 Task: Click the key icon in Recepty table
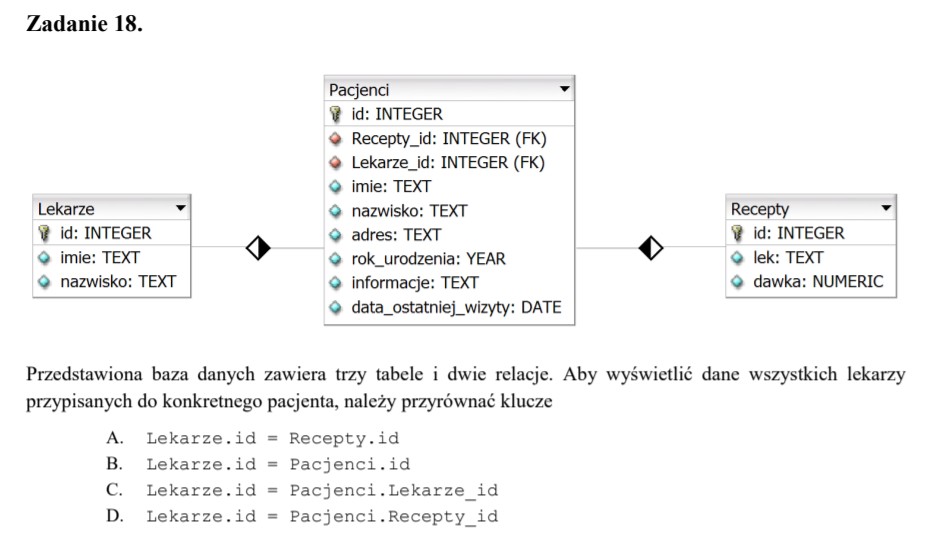pyautogui.click(x=738, y=233)
